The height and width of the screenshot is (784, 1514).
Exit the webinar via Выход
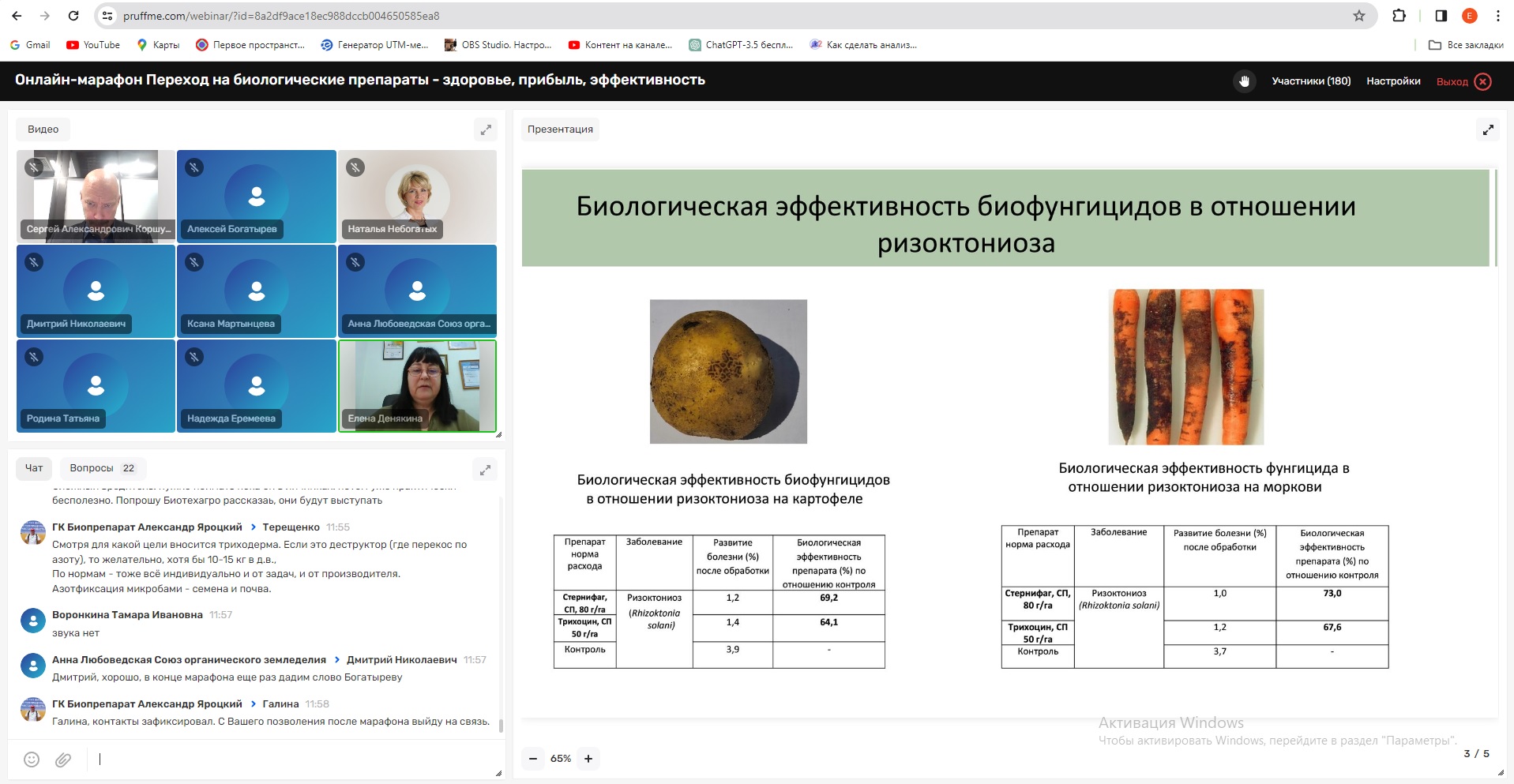[x=1463, y=81]
